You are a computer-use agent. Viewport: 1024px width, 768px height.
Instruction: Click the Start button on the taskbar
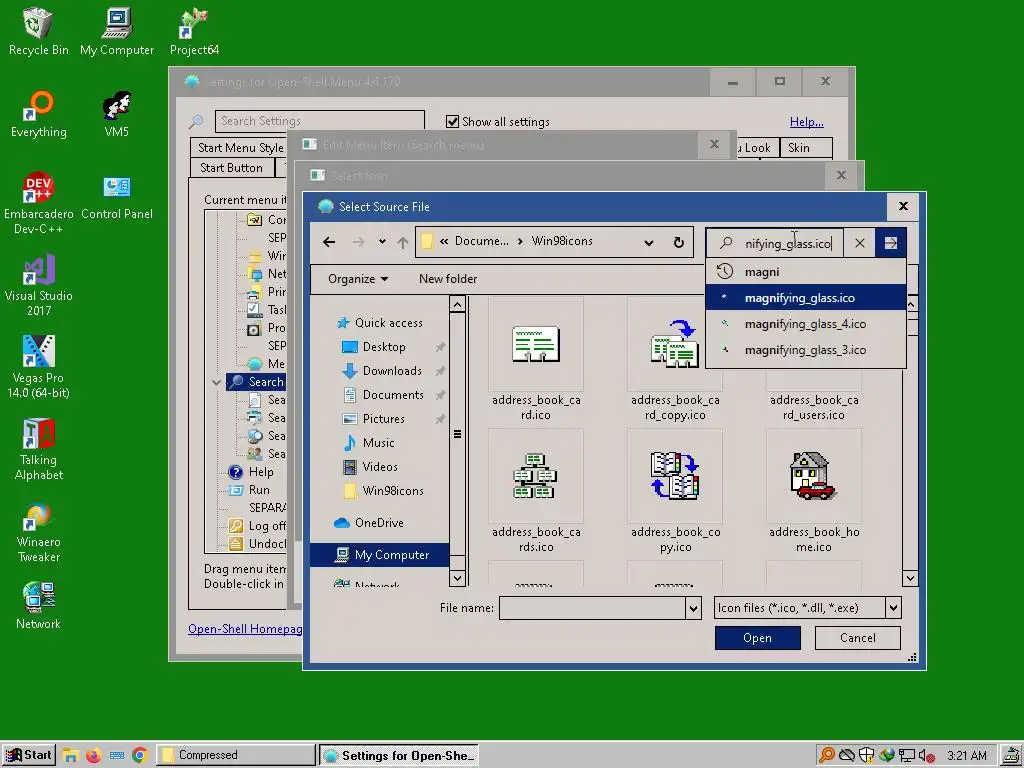[x=29, y=756]
